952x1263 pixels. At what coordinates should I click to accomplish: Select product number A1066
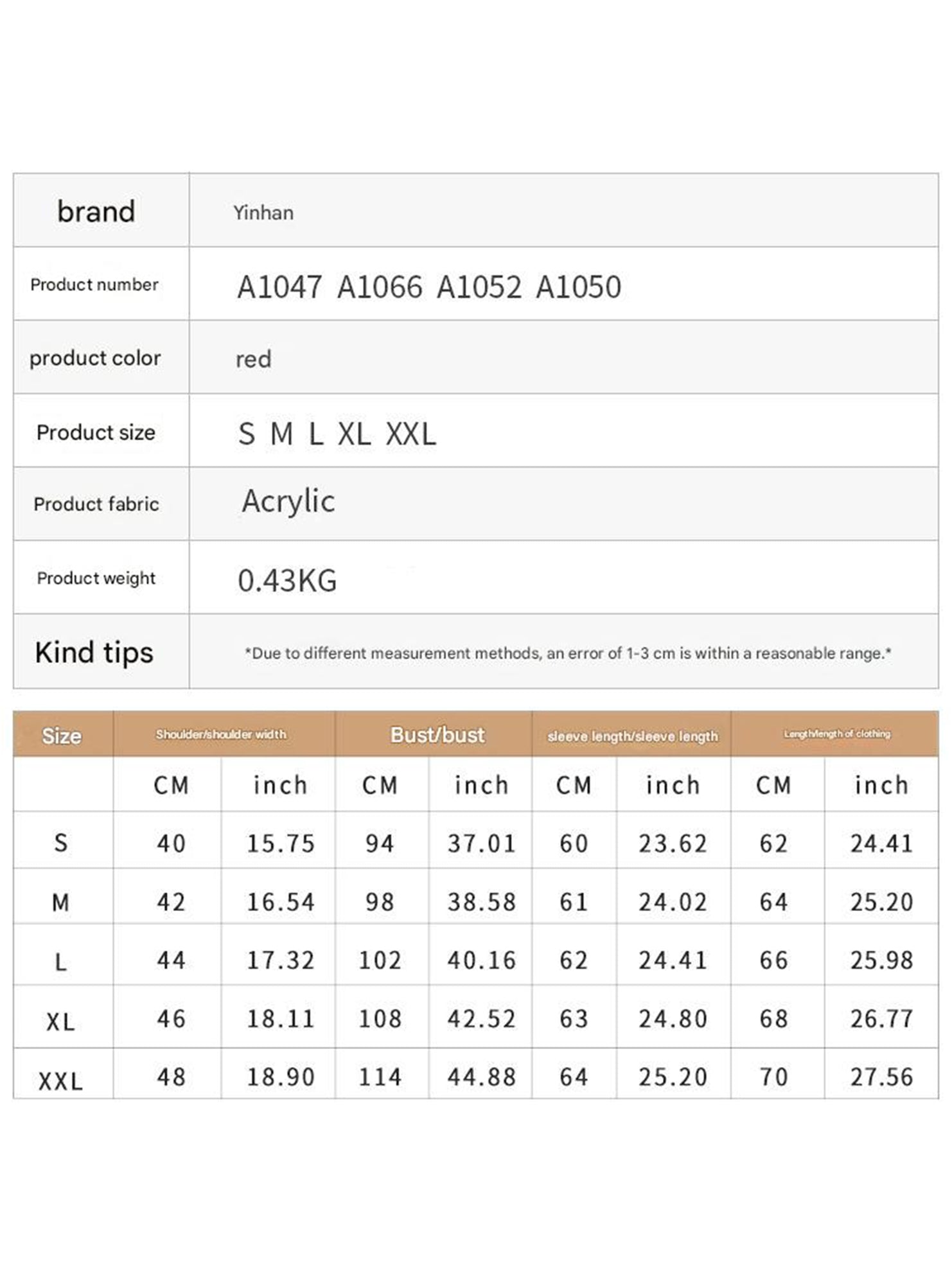coord(380,287)
